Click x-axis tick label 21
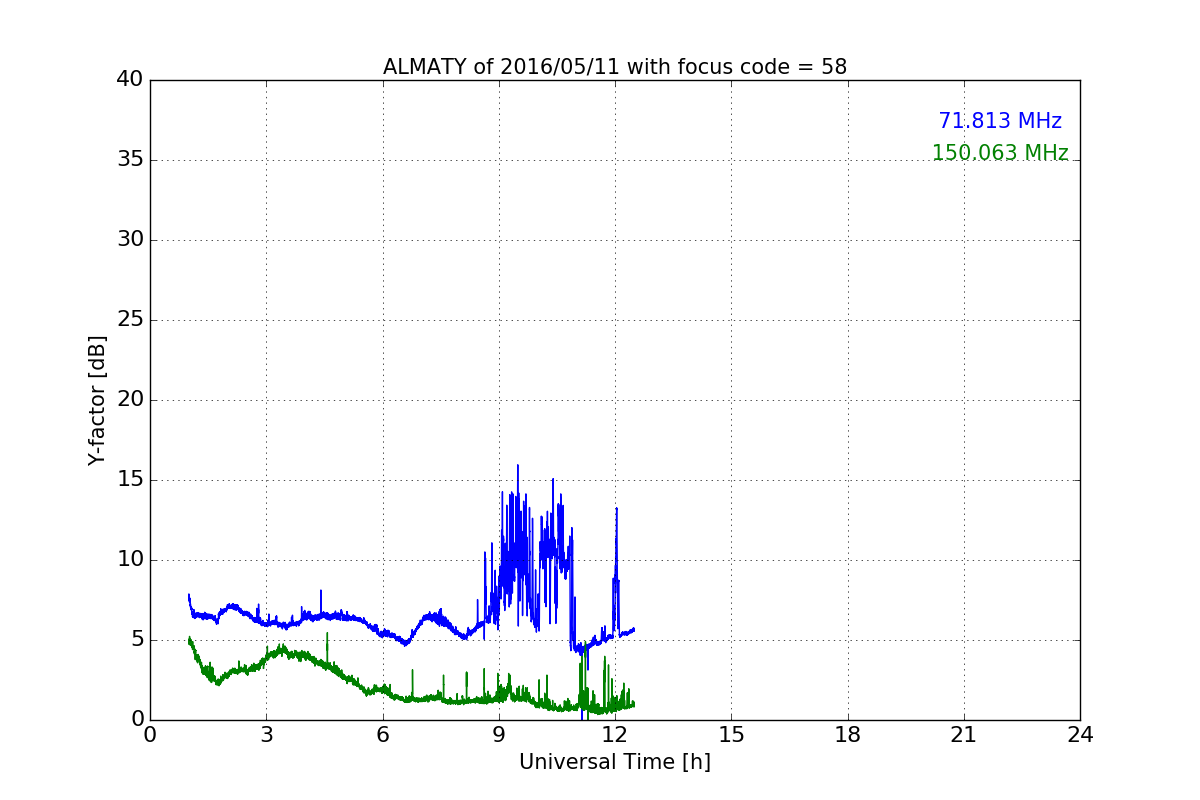 [964, 734]
